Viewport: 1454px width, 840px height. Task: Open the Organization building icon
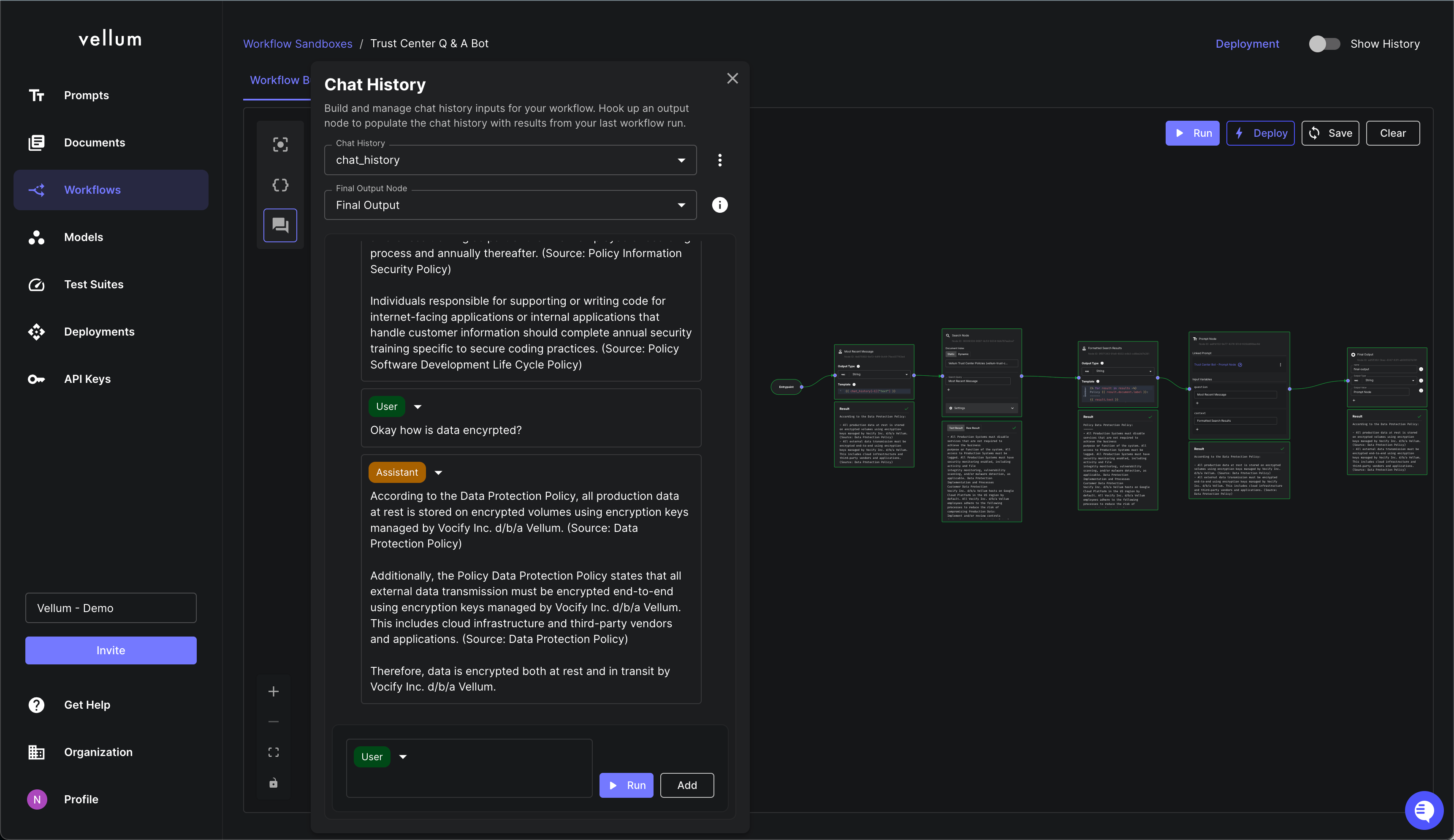point(36,752)
